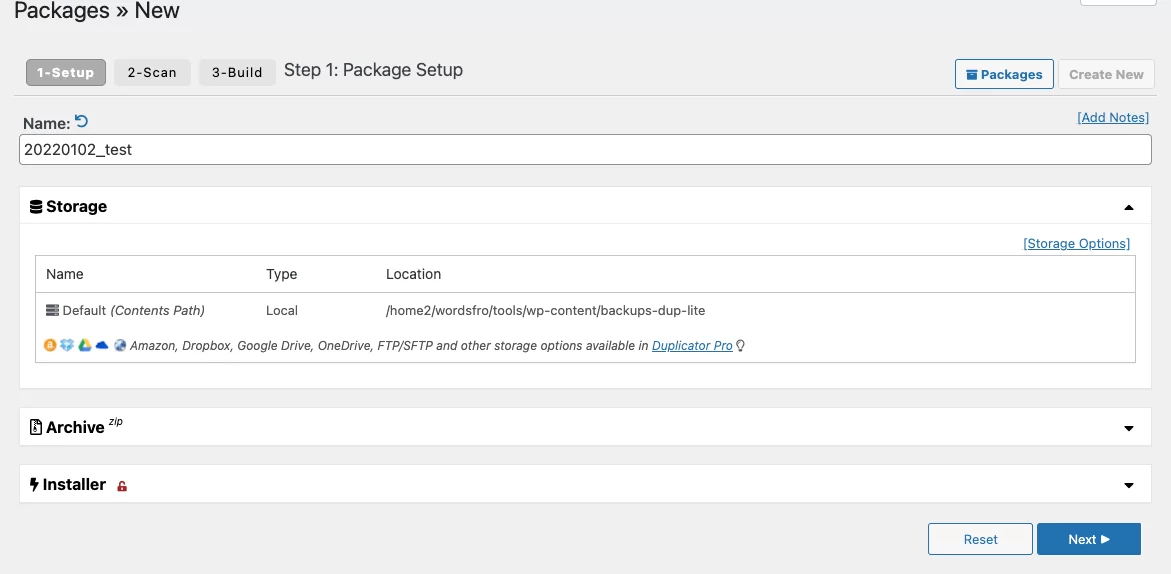Screen dimensions: 1171x574
Task: Focus the package Name input field
Action: (586, 149)
